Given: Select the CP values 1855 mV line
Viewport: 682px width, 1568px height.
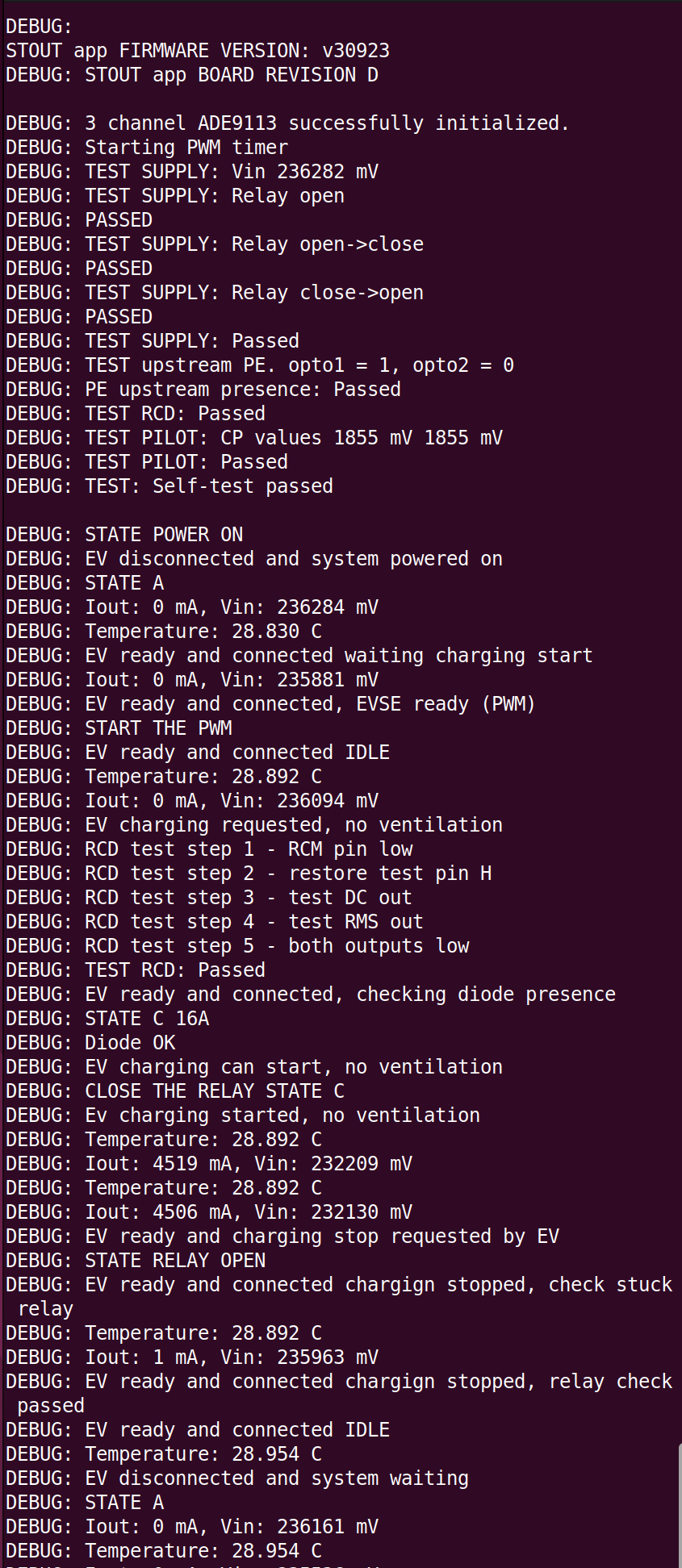Looking at the screenshot, I should (x=253, y=438).
